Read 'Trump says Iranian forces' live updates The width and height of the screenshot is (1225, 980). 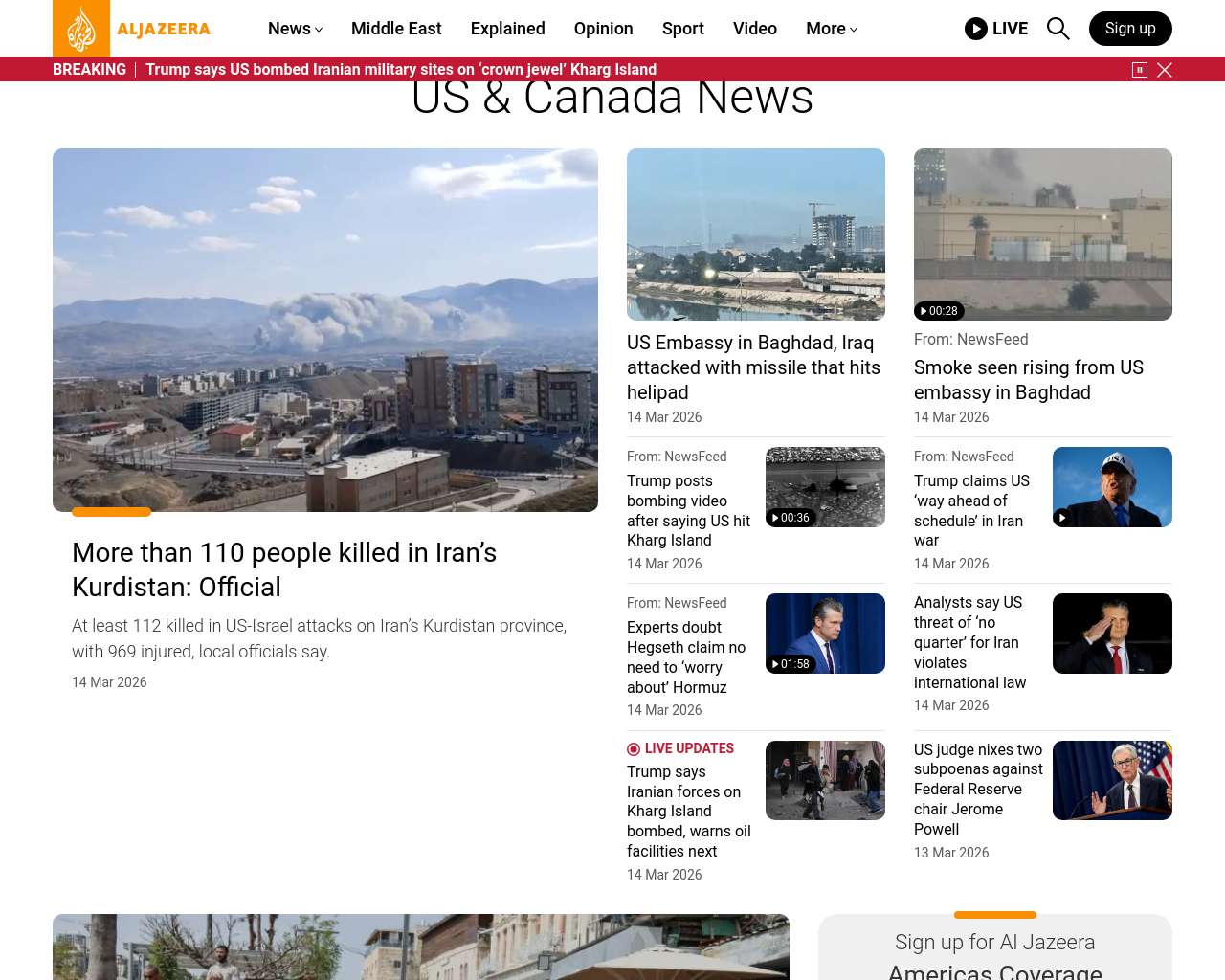pos(689,812)
